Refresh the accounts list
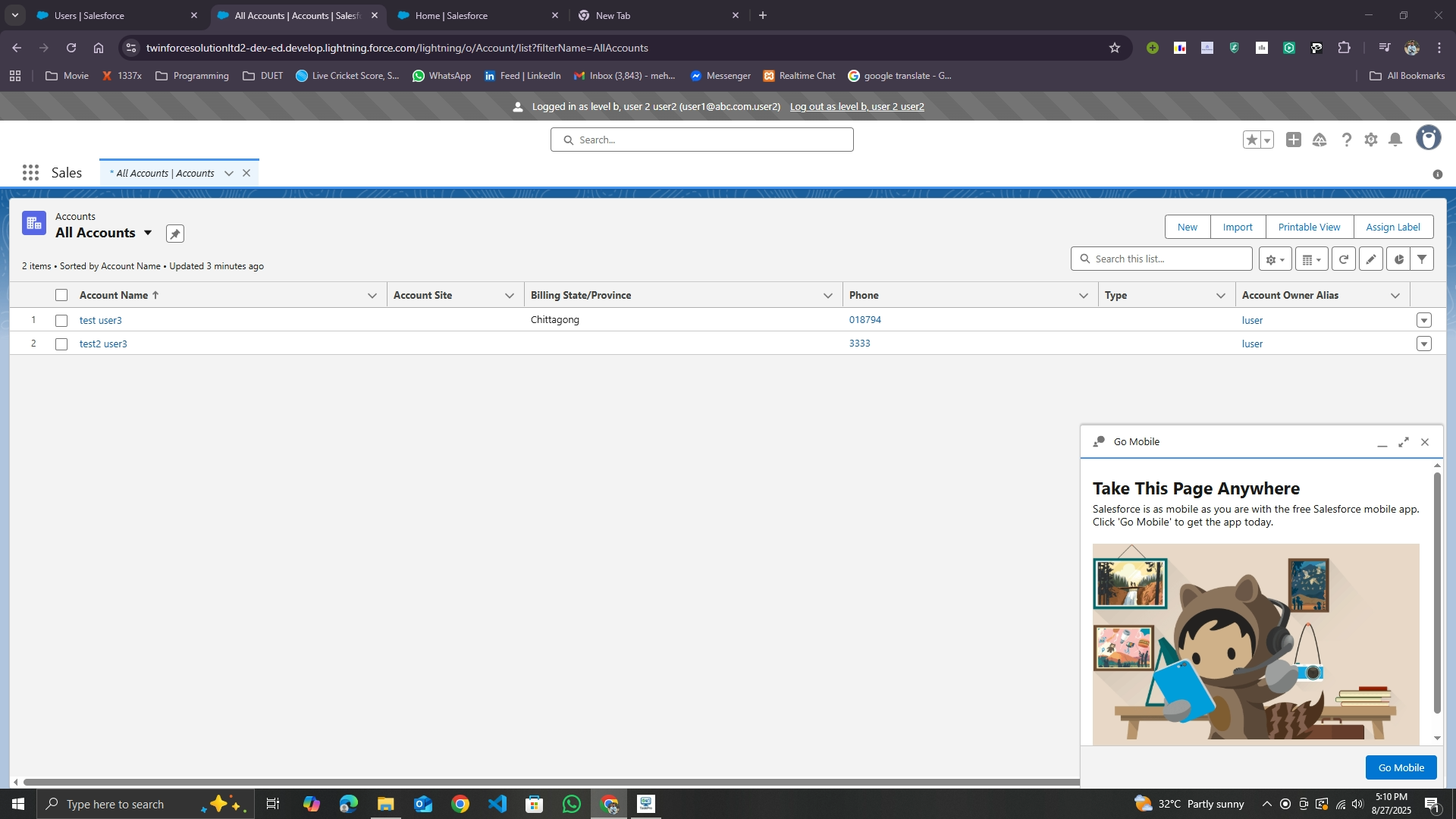The width and height of the screenshot is (1456, 819). click(1343, 259)
